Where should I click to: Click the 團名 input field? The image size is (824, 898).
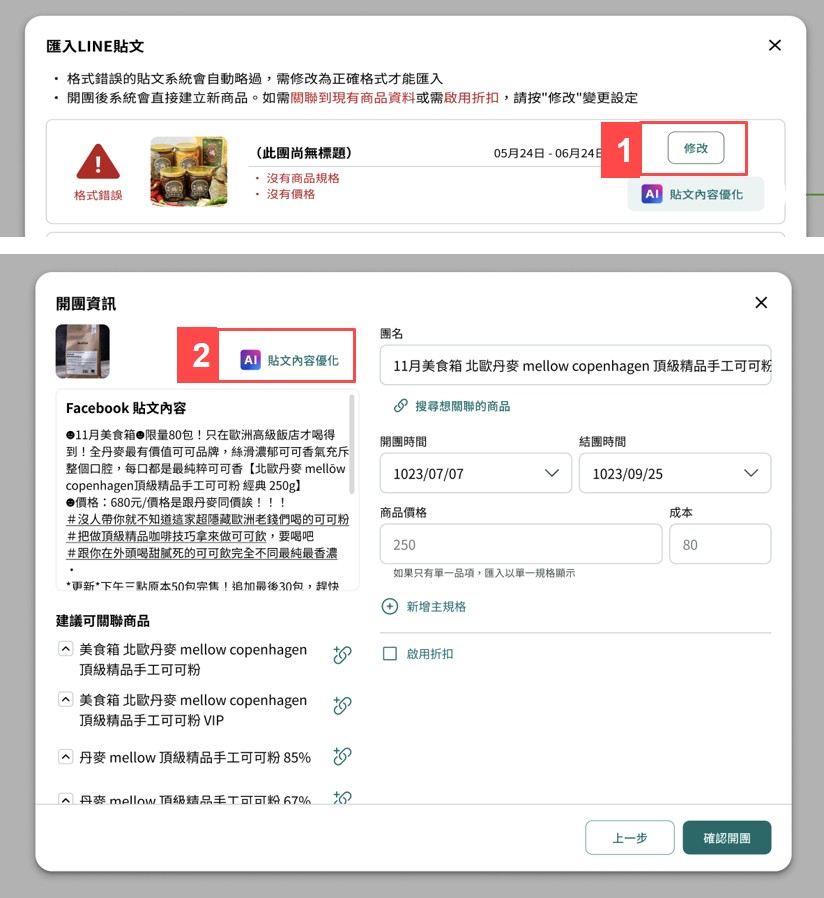pyautogui.click(x=575, y=365)
